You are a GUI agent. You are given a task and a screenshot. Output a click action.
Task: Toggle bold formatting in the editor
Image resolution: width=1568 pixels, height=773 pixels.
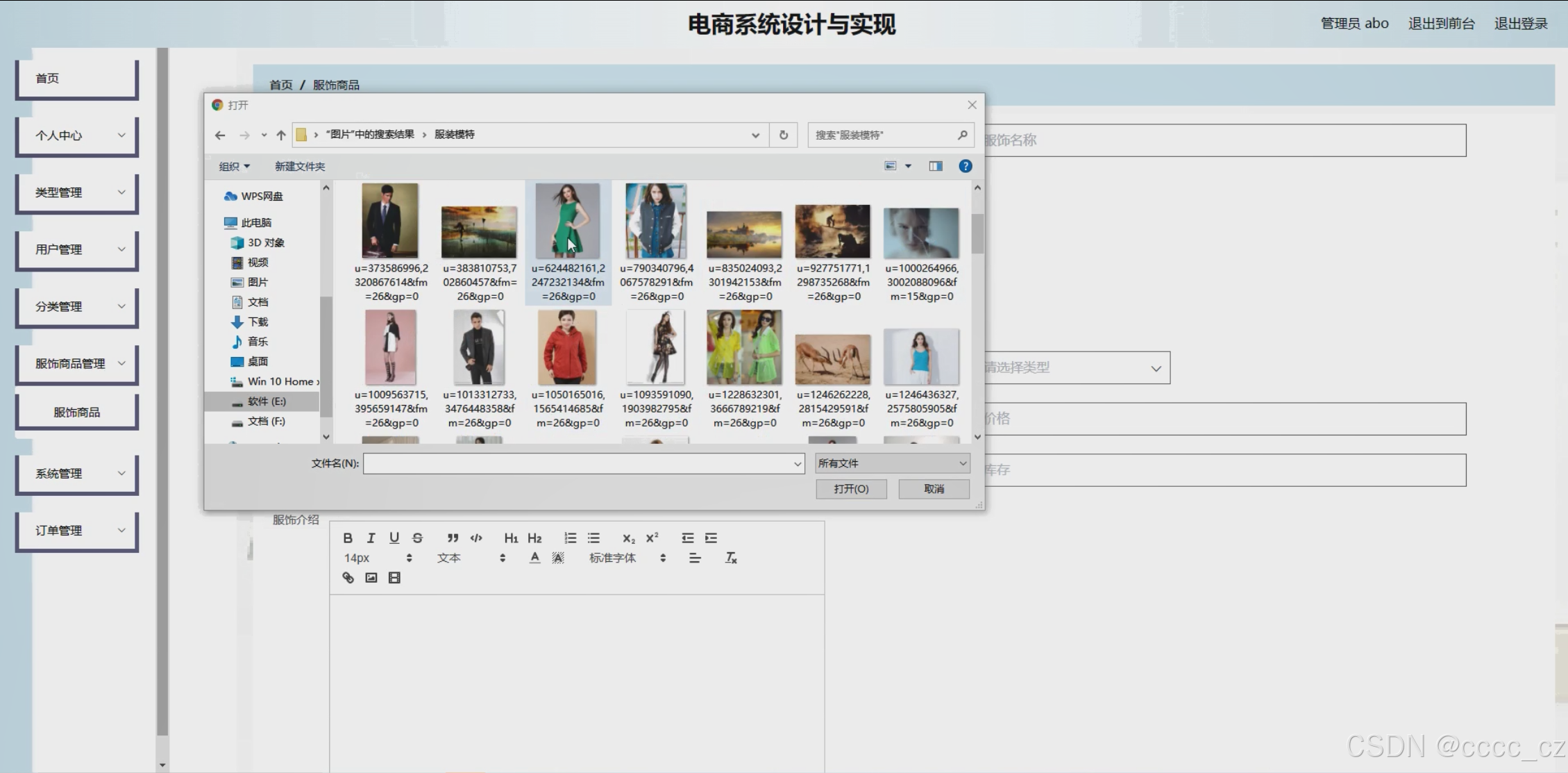(x=348, y=538)
